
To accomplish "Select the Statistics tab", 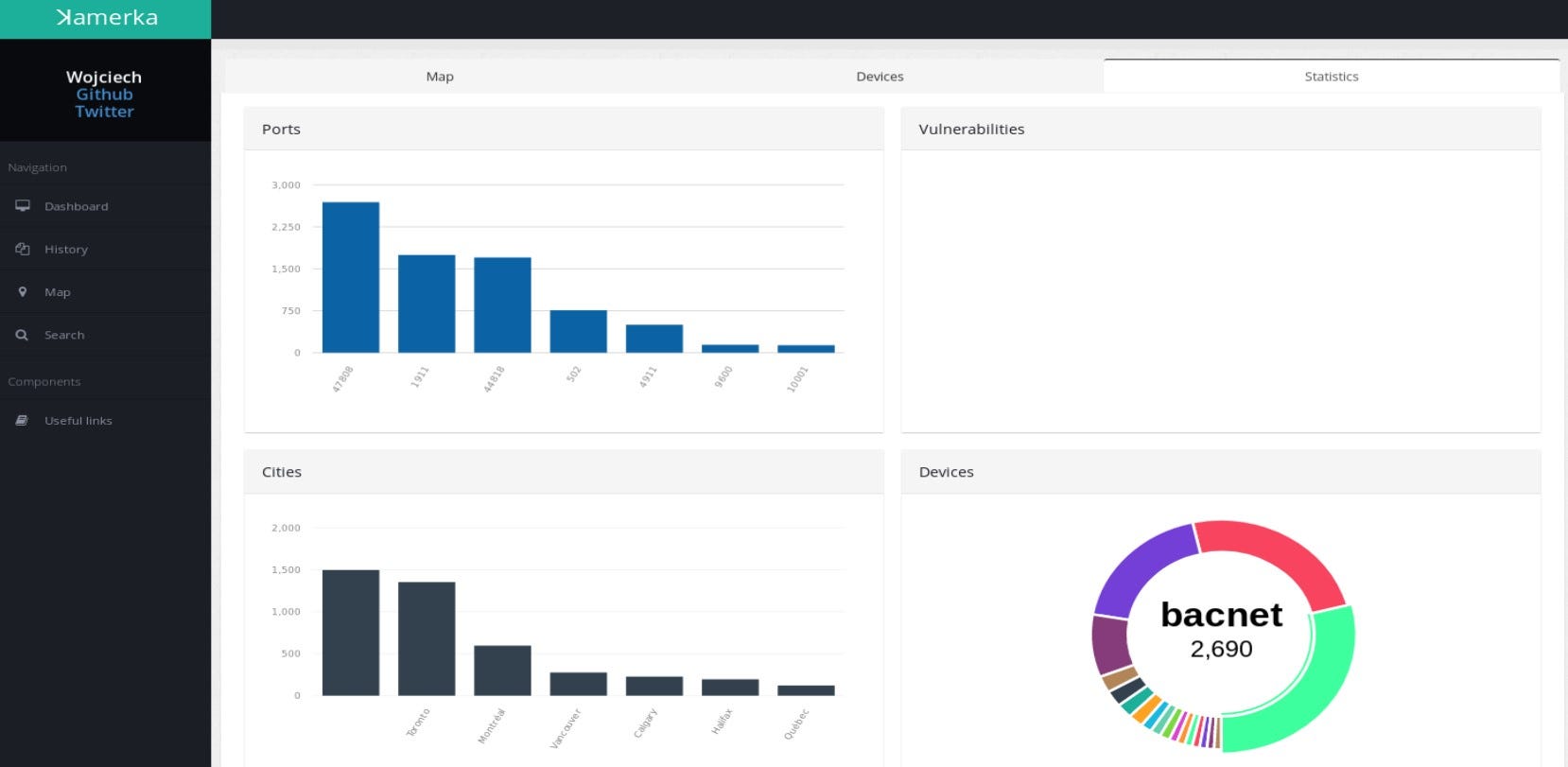I will tap(1332, 77).
